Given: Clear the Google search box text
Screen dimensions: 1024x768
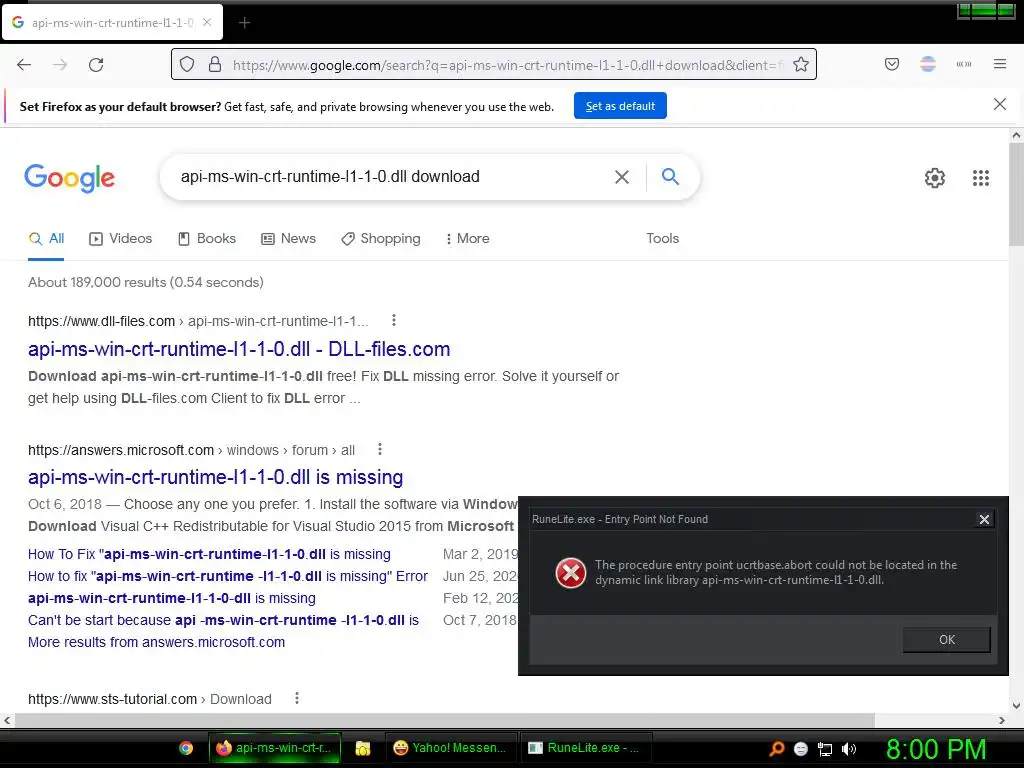Looking at the screenshot, I should point(622,177).
